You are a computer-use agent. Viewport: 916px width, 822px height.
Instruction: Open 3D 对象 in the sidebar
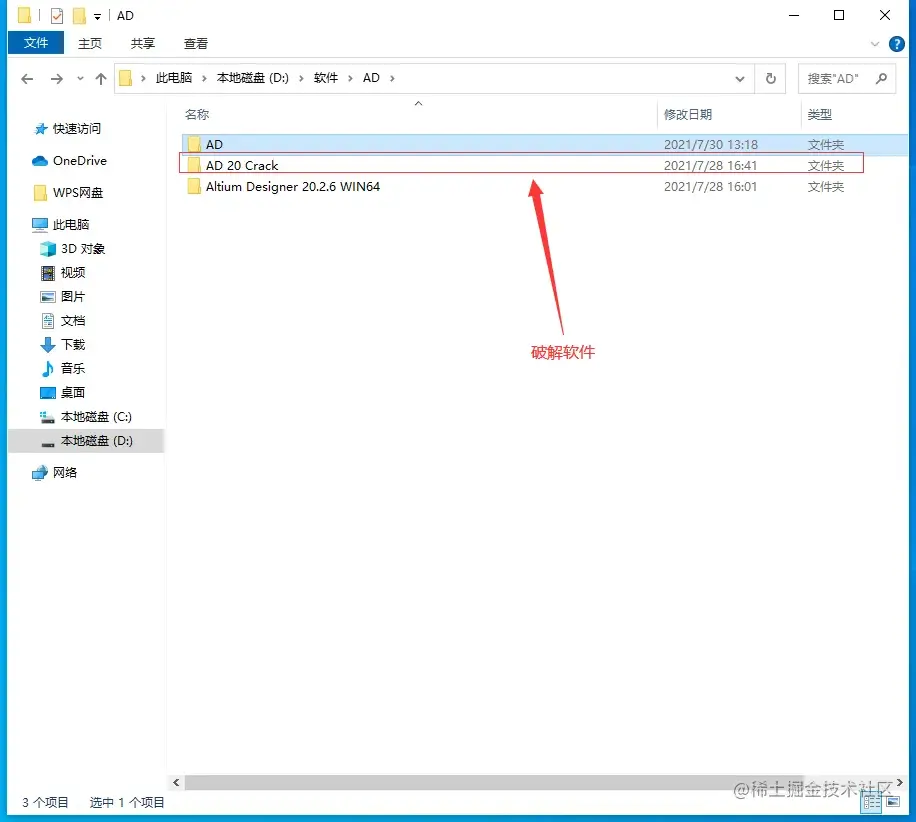(83, 249)
